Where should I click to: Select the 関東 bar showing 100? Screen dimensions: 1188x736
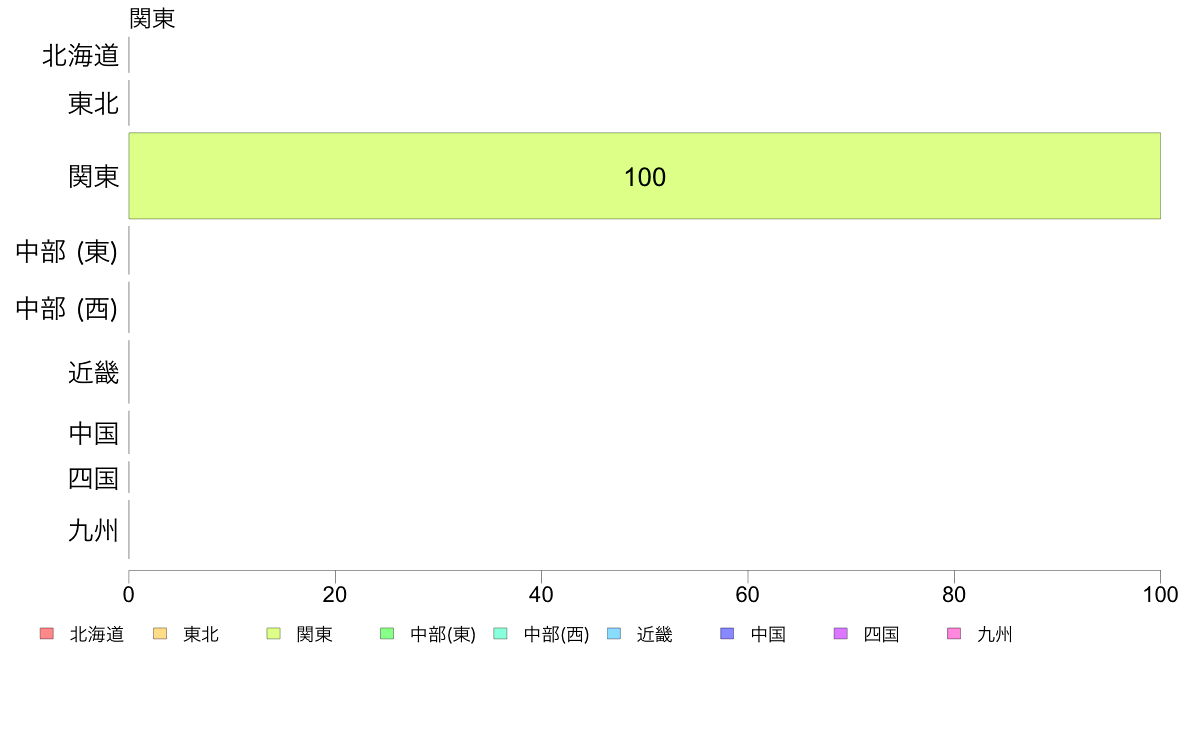point(645,176)
